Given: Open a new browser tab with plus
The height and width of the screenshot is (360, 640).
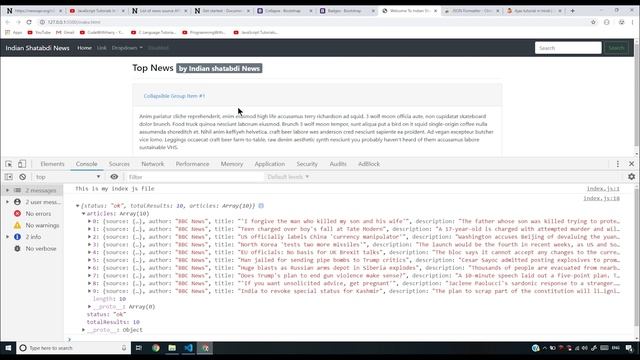Looking at the screenshot, I should coord(573,11).
